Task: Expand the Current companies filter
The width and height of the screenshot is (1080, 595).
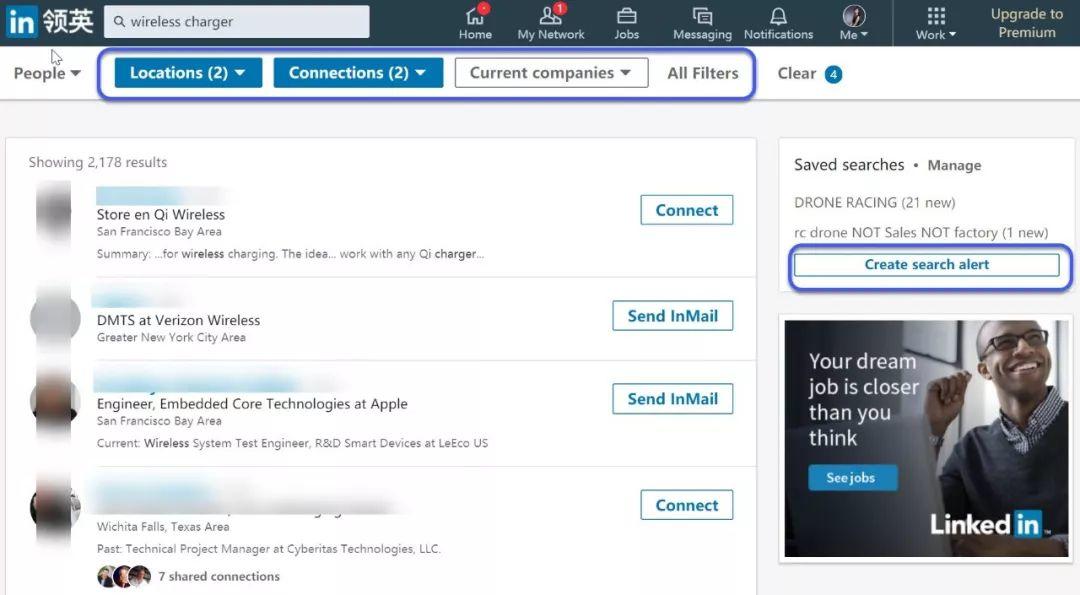Action: click(551, 72)
